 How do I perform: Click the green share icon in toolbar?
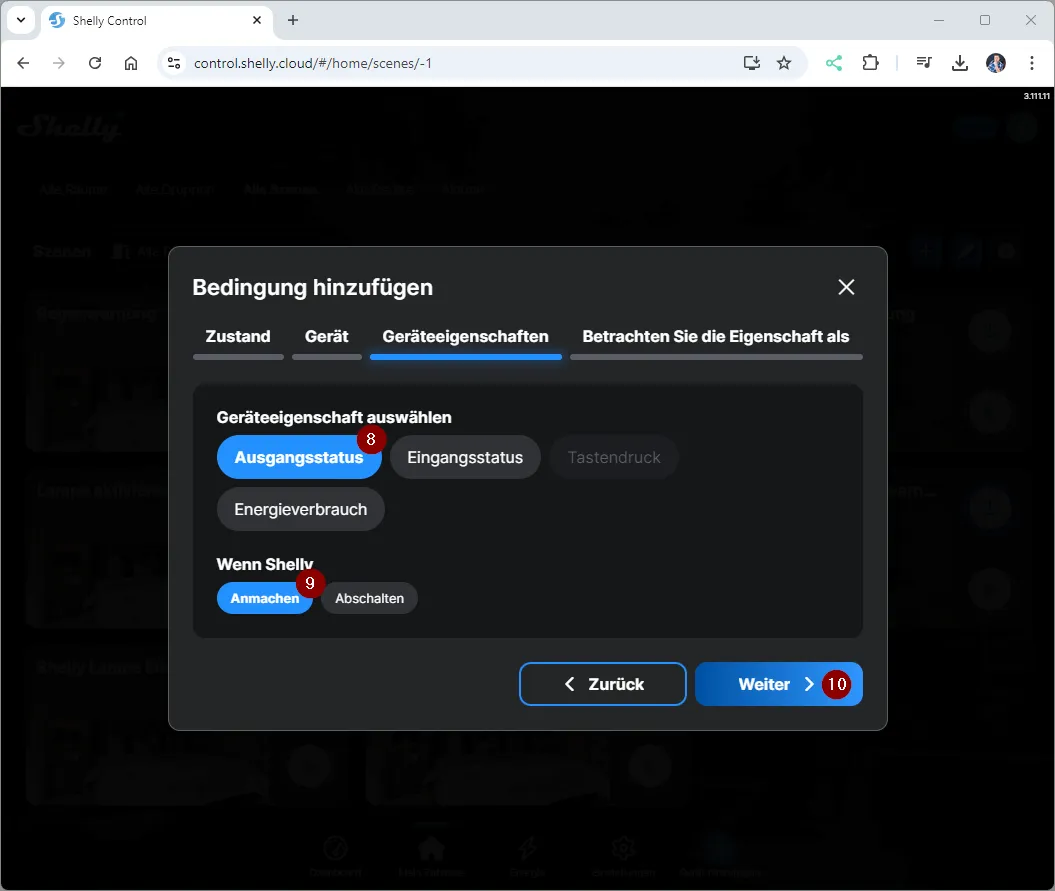tap(834, 63)
